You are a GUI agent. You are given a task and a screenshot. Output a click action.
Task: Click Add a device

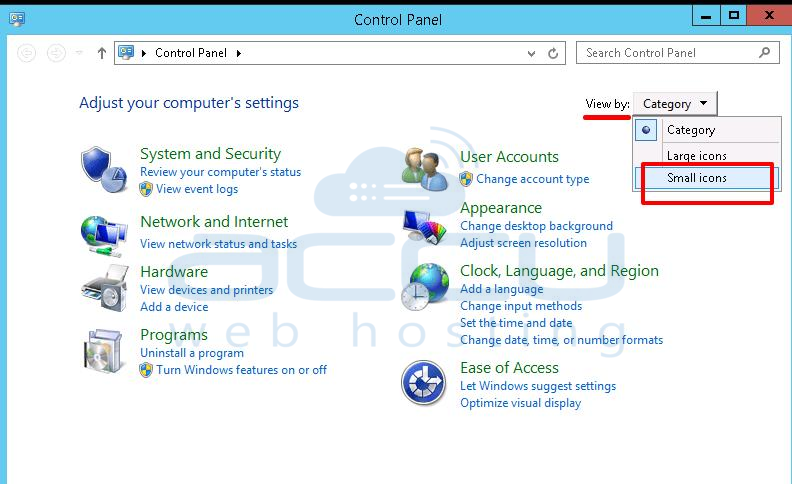(x=174, y=307)
